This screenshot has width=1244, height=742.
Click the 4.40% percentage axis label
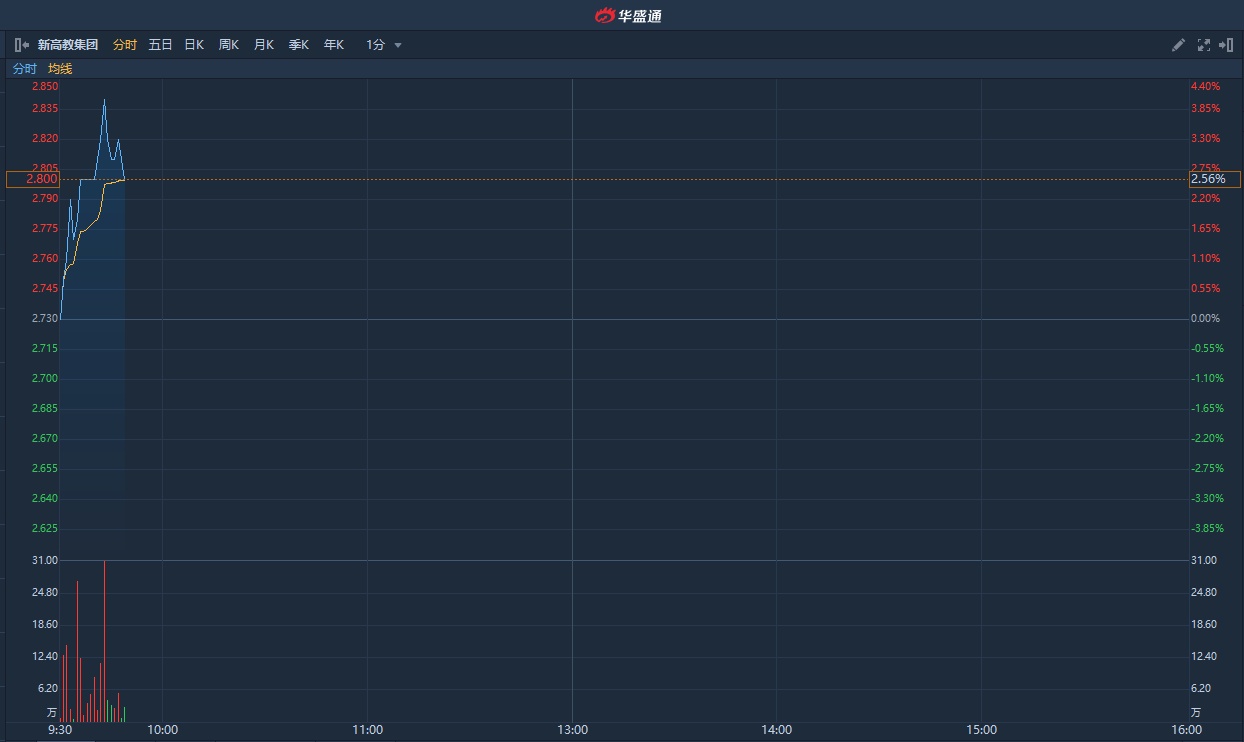(x=1205, y=86)
